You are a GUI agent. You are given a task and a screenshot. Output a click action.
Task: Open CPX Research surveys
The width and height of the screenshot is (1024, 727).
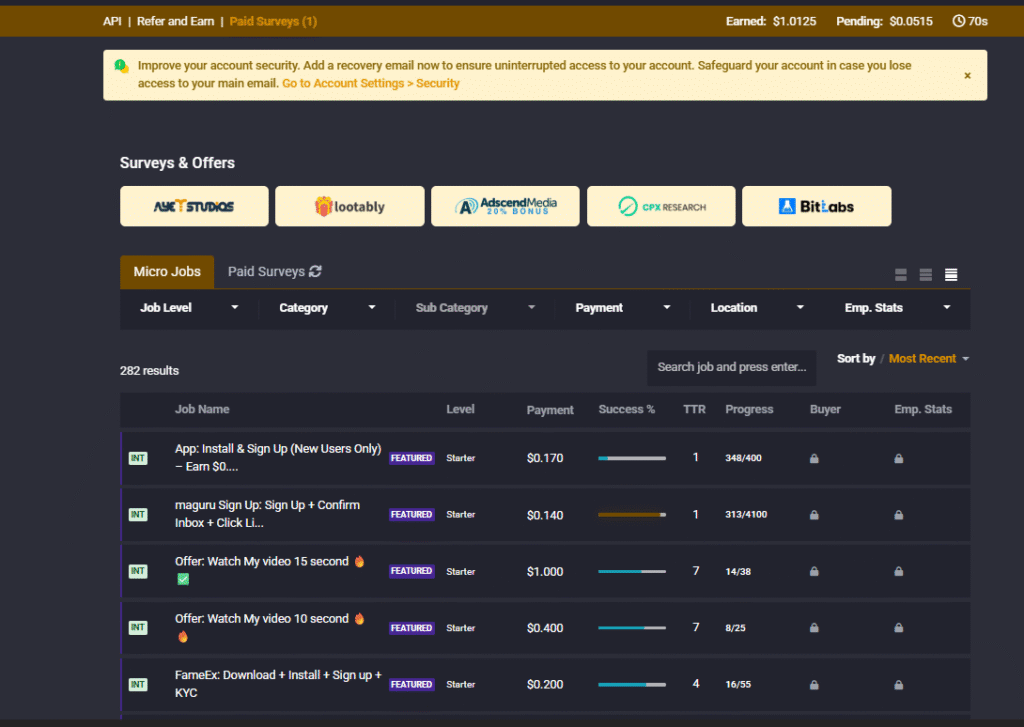point(661,206)
